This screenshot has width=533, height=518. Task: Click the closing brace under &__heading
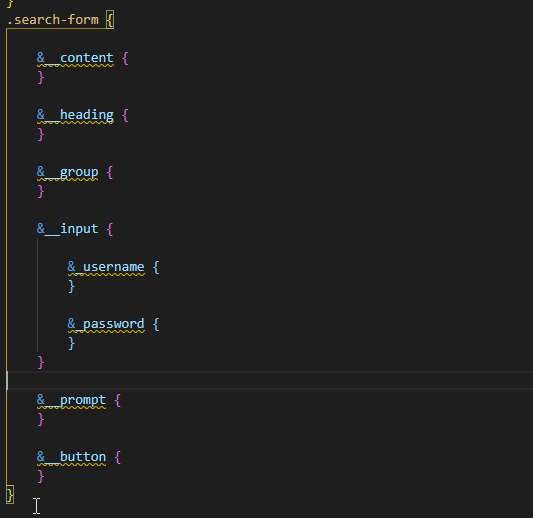click(x=41, y=134)
